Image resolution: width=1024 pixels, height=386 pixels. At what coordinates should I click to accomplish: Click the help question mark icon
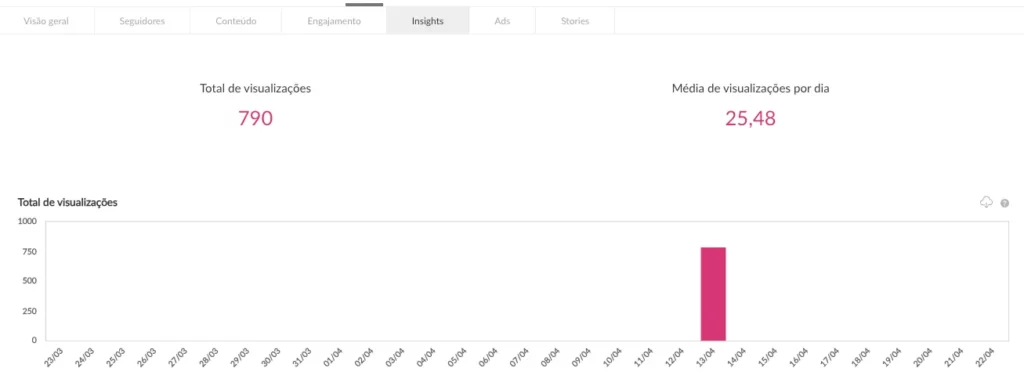(x=1004, y=203)
